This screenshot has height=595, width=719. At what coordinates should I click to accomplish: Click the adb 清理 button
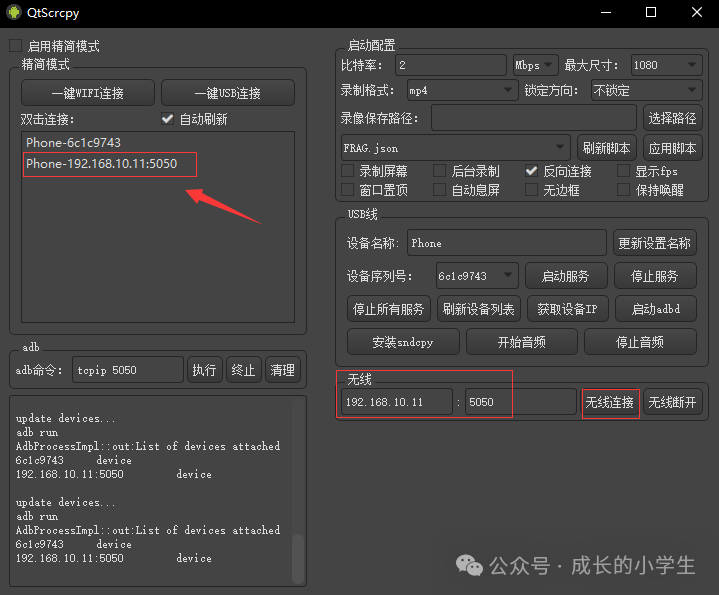tap(282, 369)
